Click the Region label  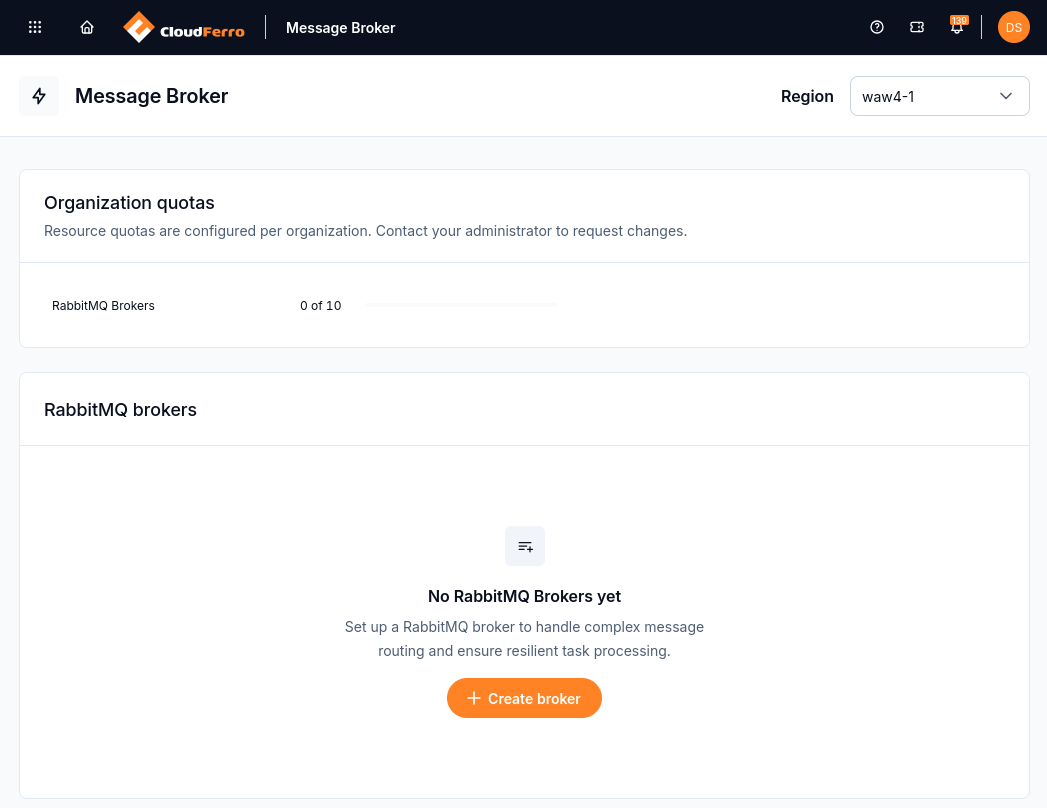pyautogui.click(x=807, y=97)
